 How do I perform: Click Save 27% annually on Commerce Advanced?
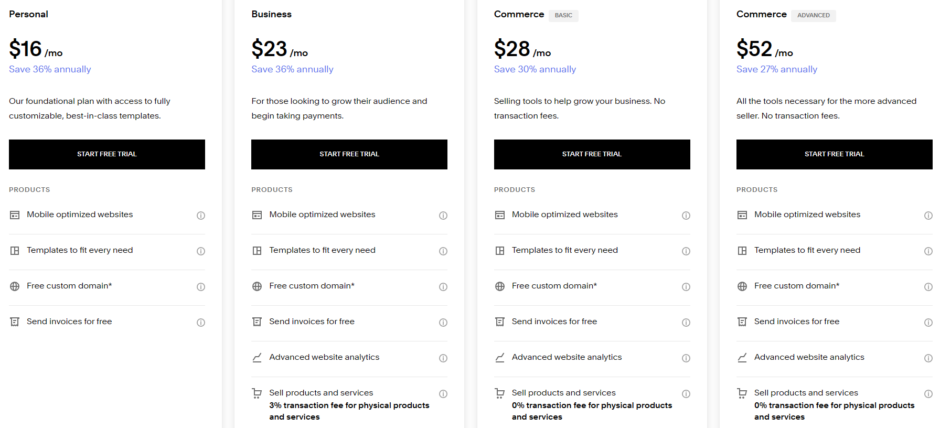(777, 70)
